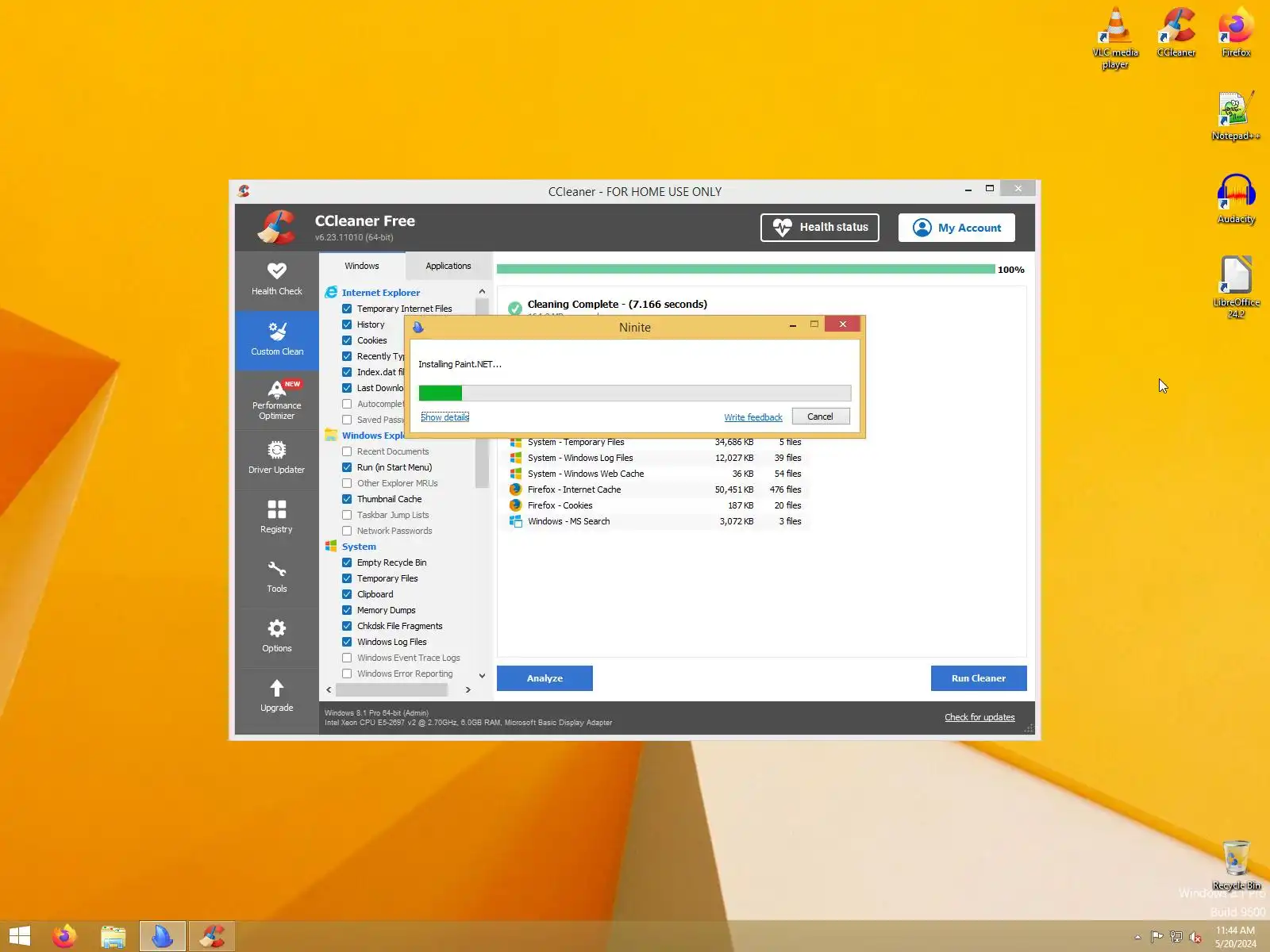Uncheck Windows Log Files option

[347, 642]
